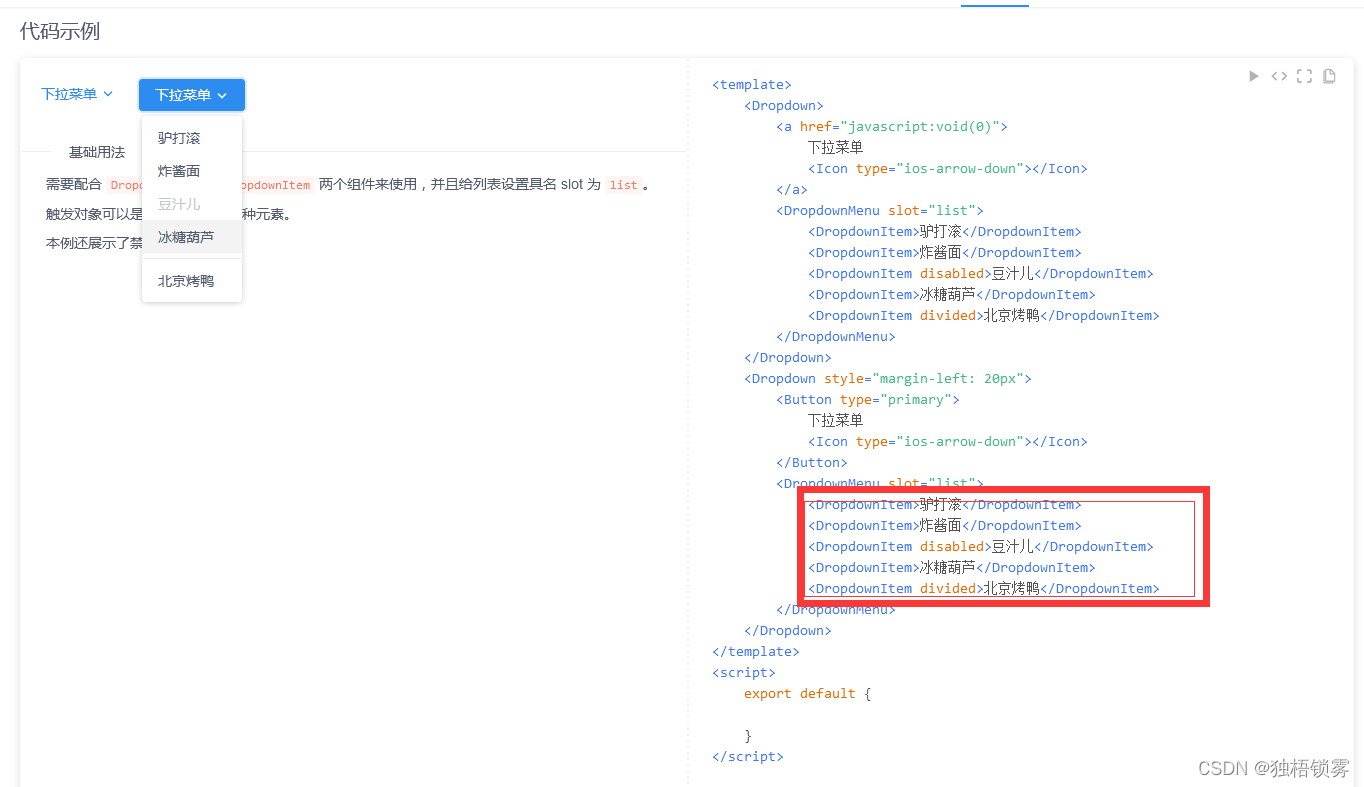Choose 北京烤鸭 in the dropdown menu
The image size is (1364, 787).
coord(192,281)
